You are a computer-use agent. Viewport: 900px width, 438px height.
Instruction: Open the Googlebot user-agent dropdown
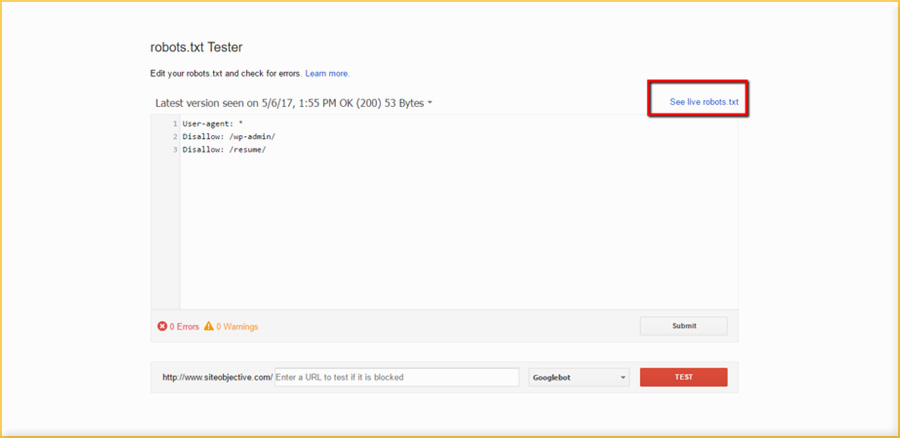coord(579,377)
